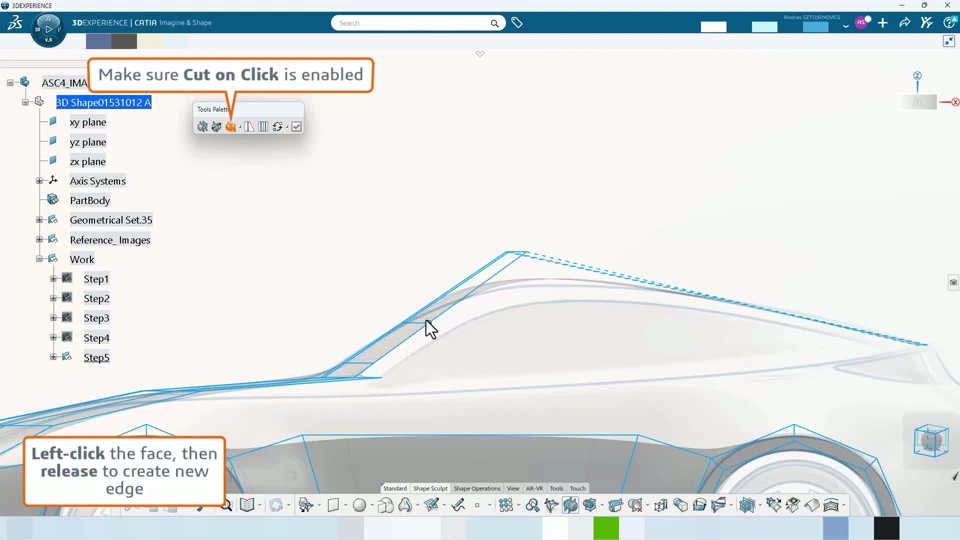Expand the Geometrical Set.35 node
This screenshot has width=960, height=540.
[x=39, y=220]
